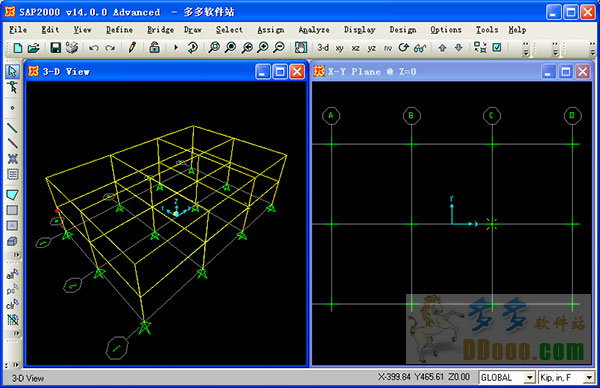Select the Draw Solid cube tool
Image resolution: width=600 pixels, height=388 pixels.
pyautogui.click(x=12, y=241)
